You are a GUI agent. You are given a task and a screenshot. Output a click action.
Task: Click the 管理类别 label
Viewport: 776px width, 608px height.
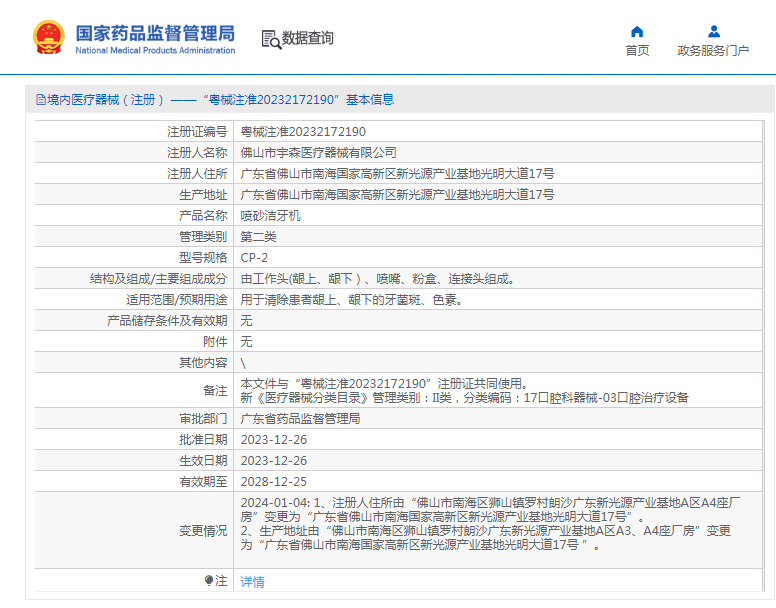pos(203,237)
